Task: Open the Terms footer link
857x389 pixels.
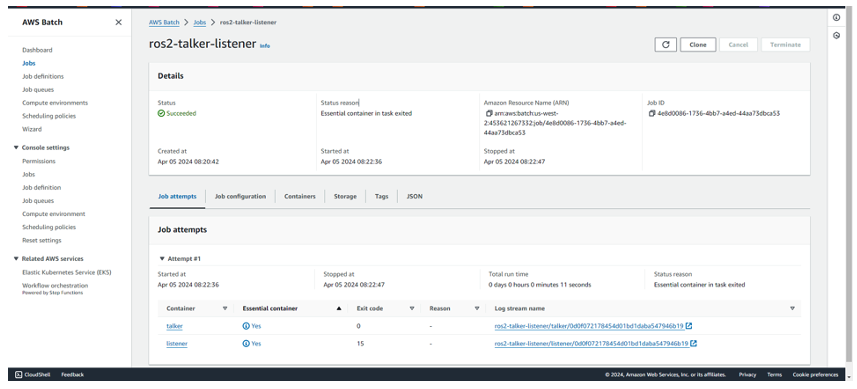Action: point(774,375)
